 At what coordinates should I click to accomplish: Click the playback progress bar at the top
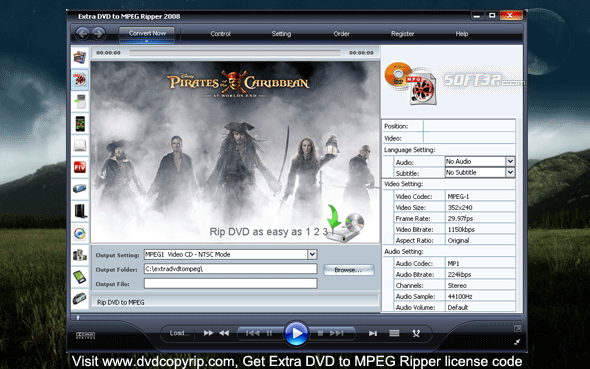[x=235, y=53]
